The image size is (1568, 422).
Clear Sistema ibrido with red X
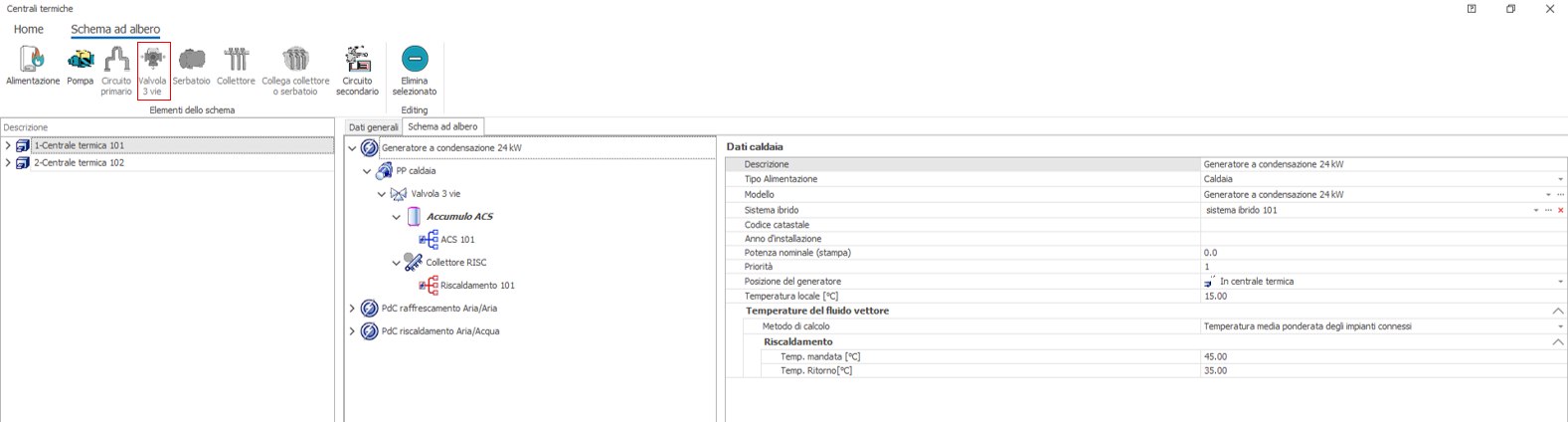click(x=1560, y=210)
